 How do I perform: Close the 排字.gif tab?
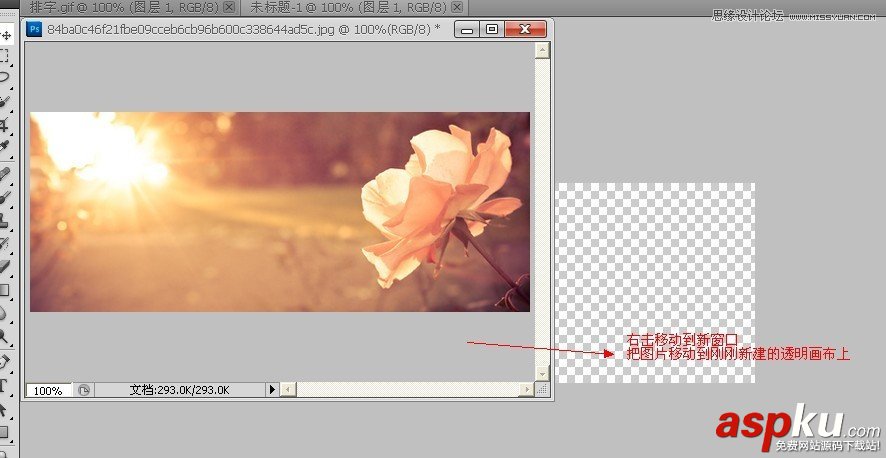[x=229, y=7]
